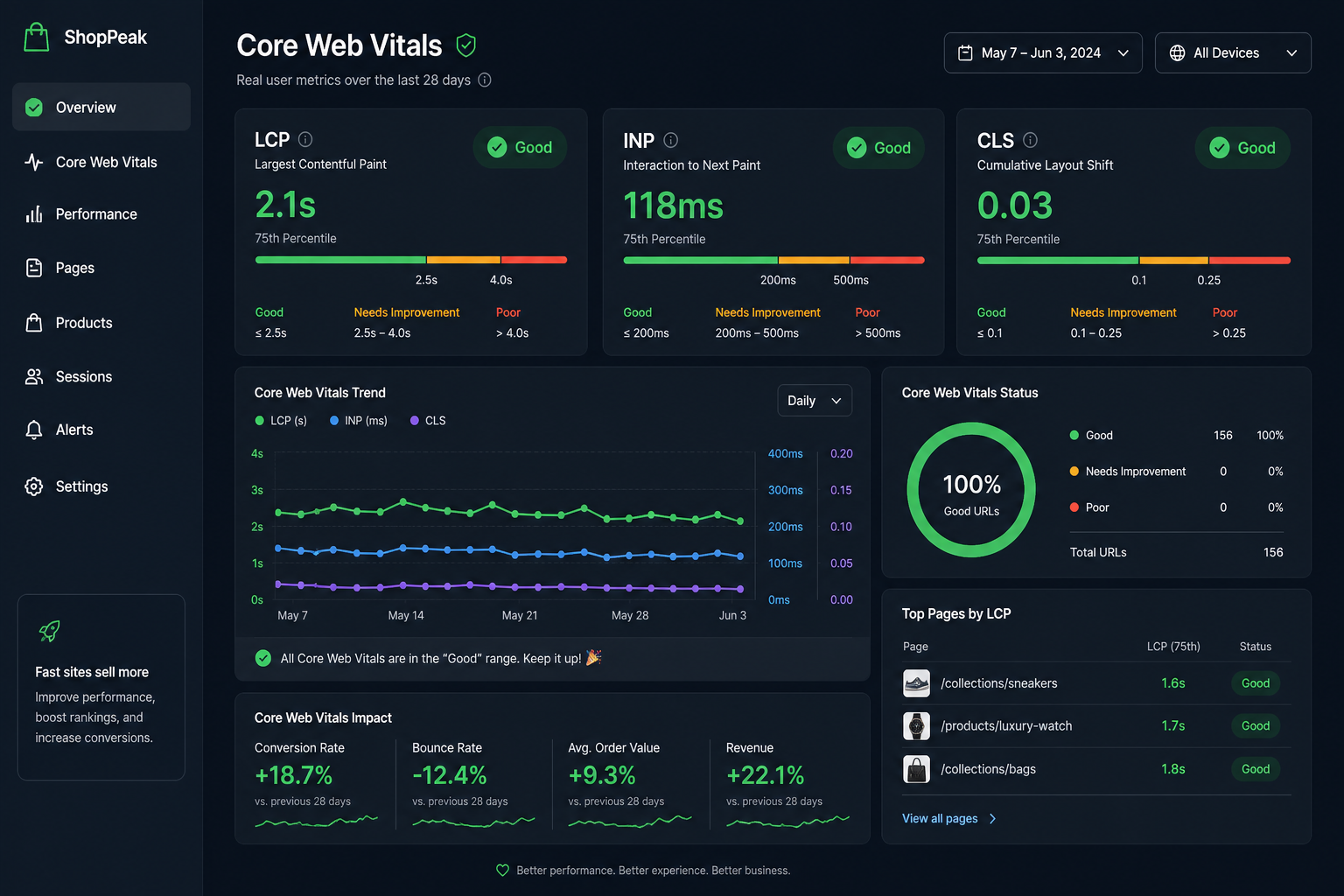Click the date range chevron arrow

pos(1123,53)
